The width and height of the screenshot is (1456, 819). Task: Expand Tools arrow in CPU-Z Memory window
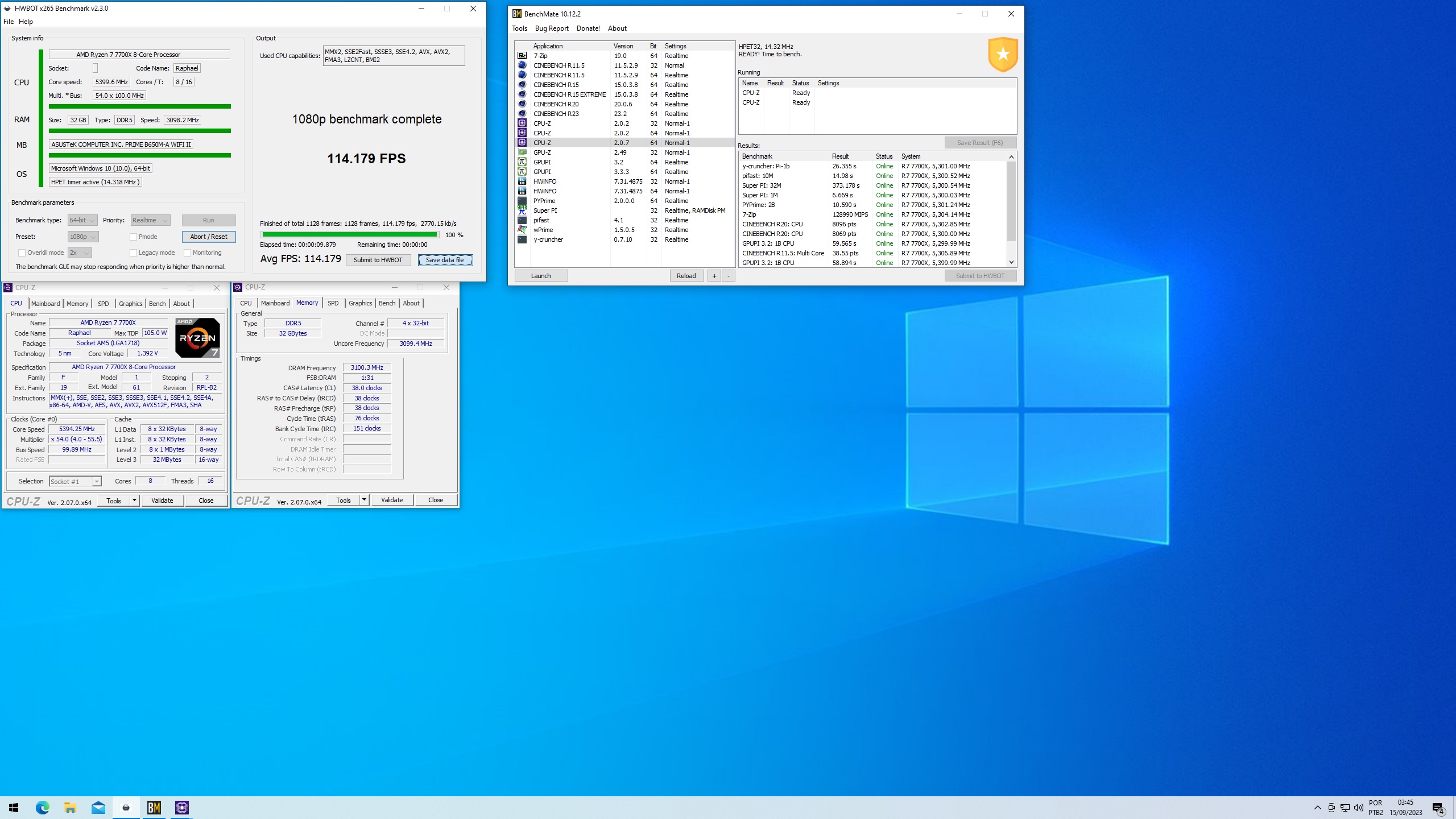tap(364, 500)
